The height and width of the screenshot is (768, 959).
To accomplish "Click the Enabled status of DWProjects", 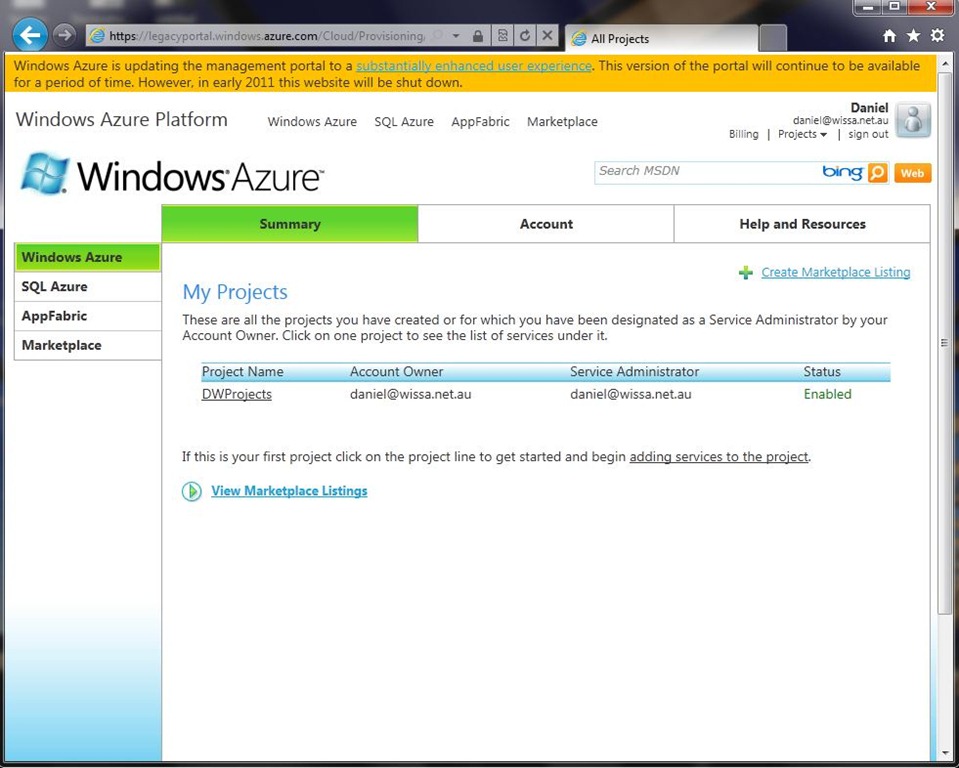I will 828,394.
